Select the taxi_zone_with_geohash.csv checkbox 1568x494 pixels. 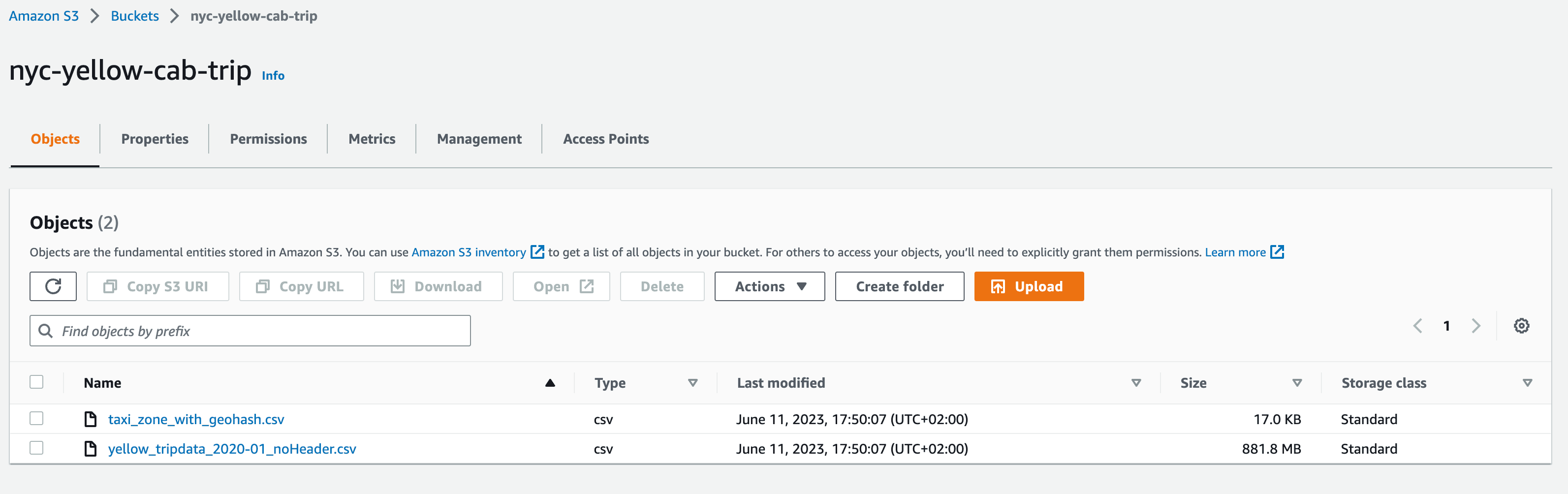click(36, 419)
